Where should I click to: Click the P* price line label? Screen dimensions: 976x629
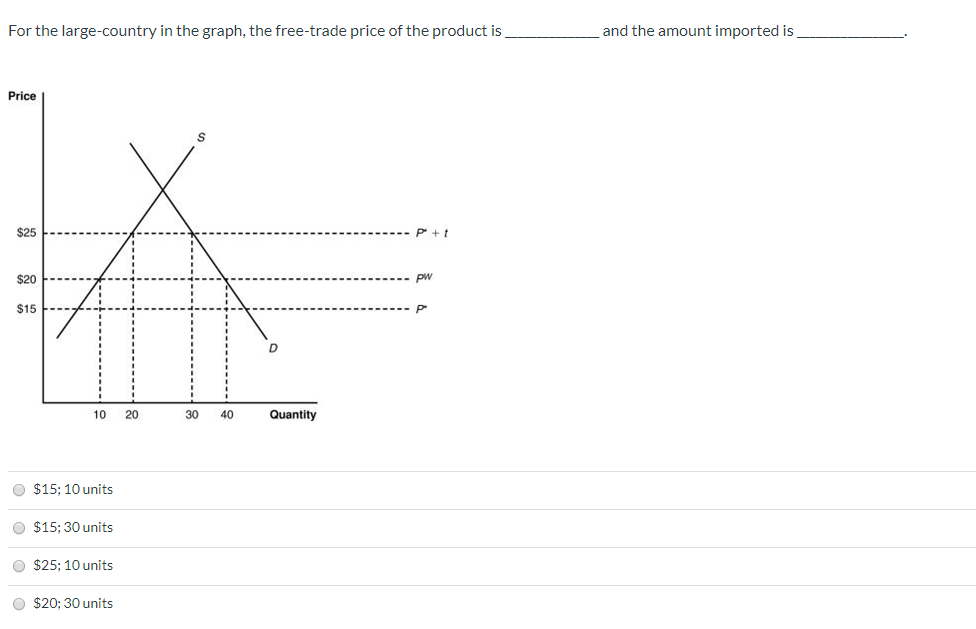tap(420, 309)
